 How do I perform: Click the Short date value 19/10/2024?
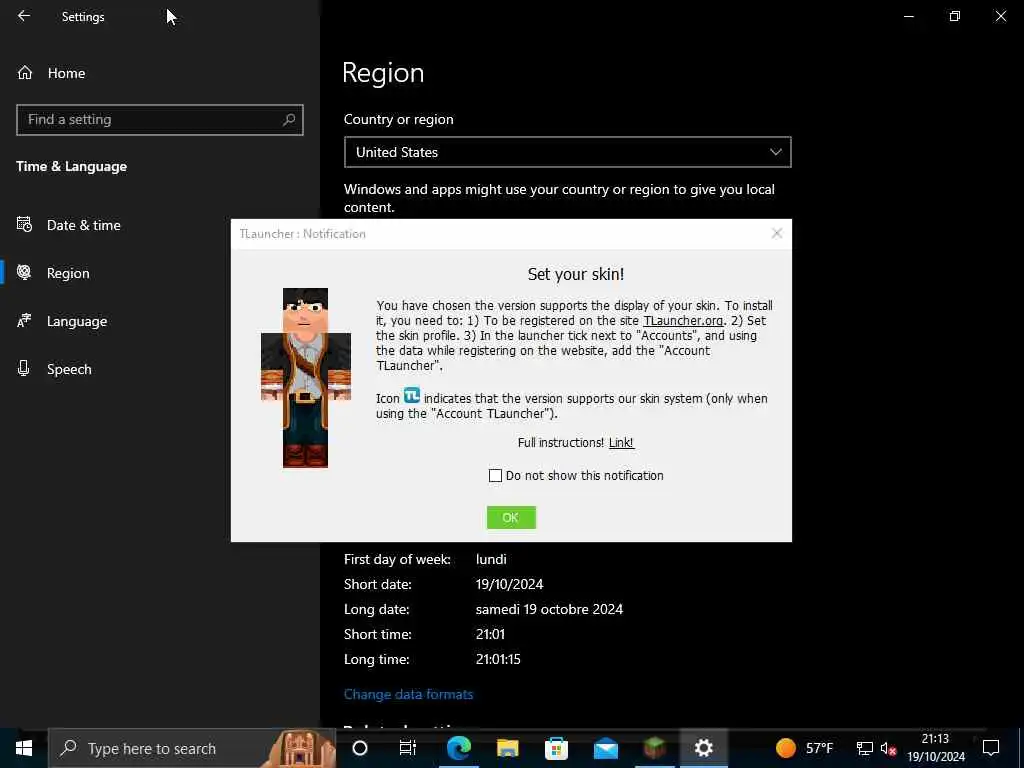[509, 584]
